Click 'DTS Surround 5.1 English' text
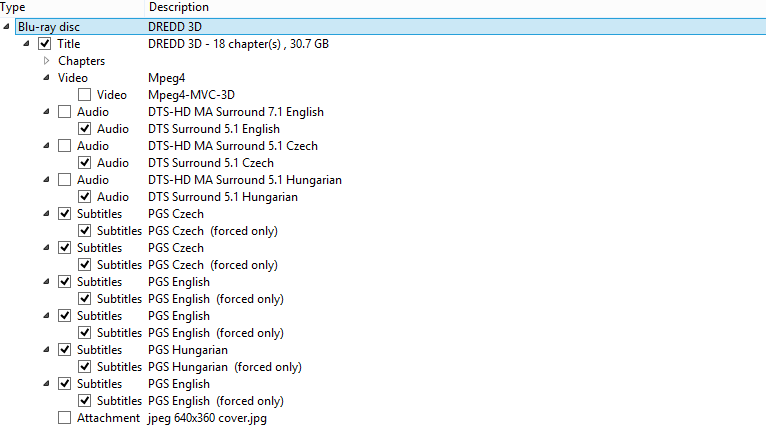The height and width of the screenshot is (438, 766). [214, 129]
